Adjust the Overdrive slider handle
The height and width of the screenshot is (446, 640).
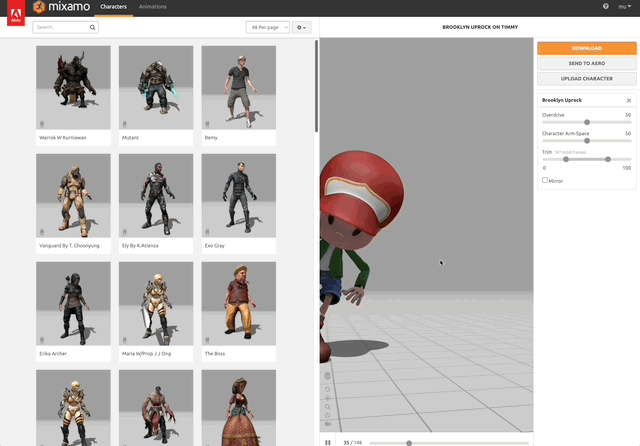tap(587, 122)
